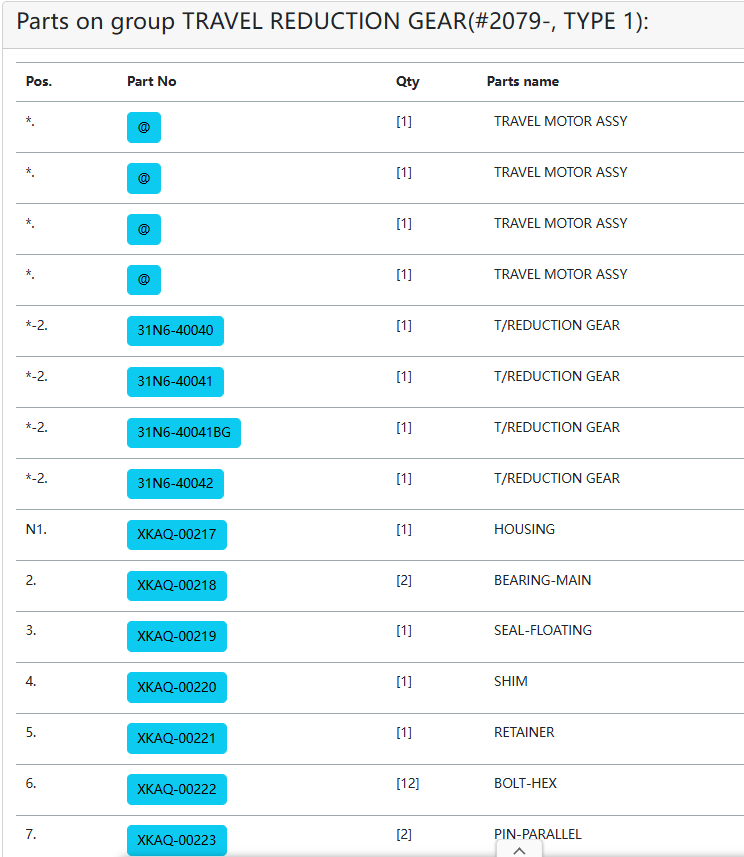Screen dimensions: 744x857
Task: Click the XKAQ-00221 retainer part button
Action: pos(177,738)
